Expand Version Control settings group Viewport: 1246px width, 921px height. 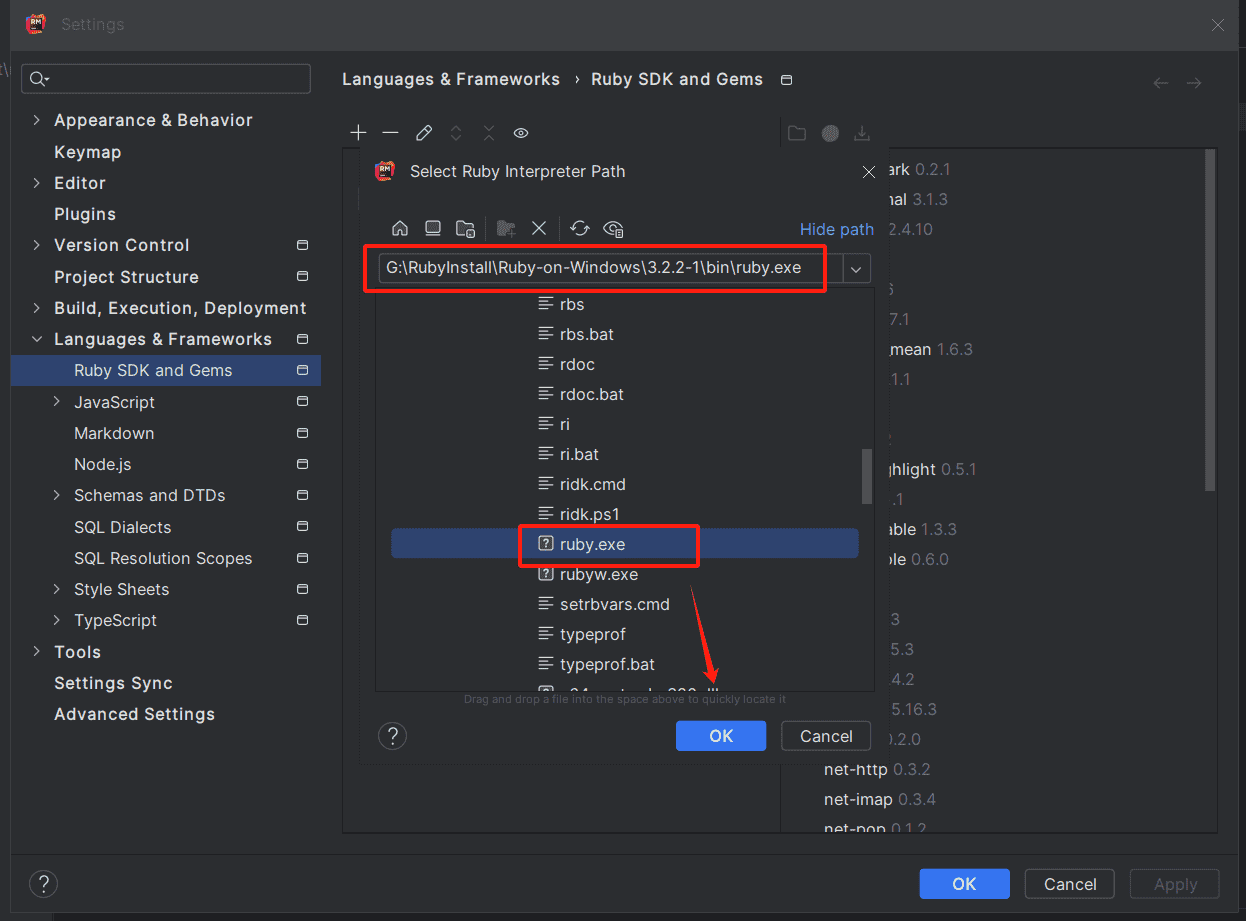point(37,245)
